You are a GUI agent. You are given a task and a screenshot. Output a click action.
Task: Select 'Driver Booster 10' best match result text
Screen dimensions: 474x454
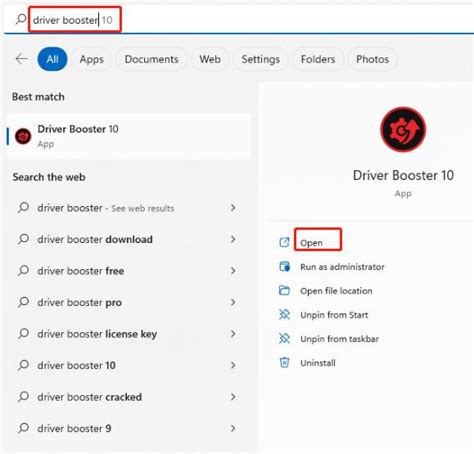tap(78, 129)
